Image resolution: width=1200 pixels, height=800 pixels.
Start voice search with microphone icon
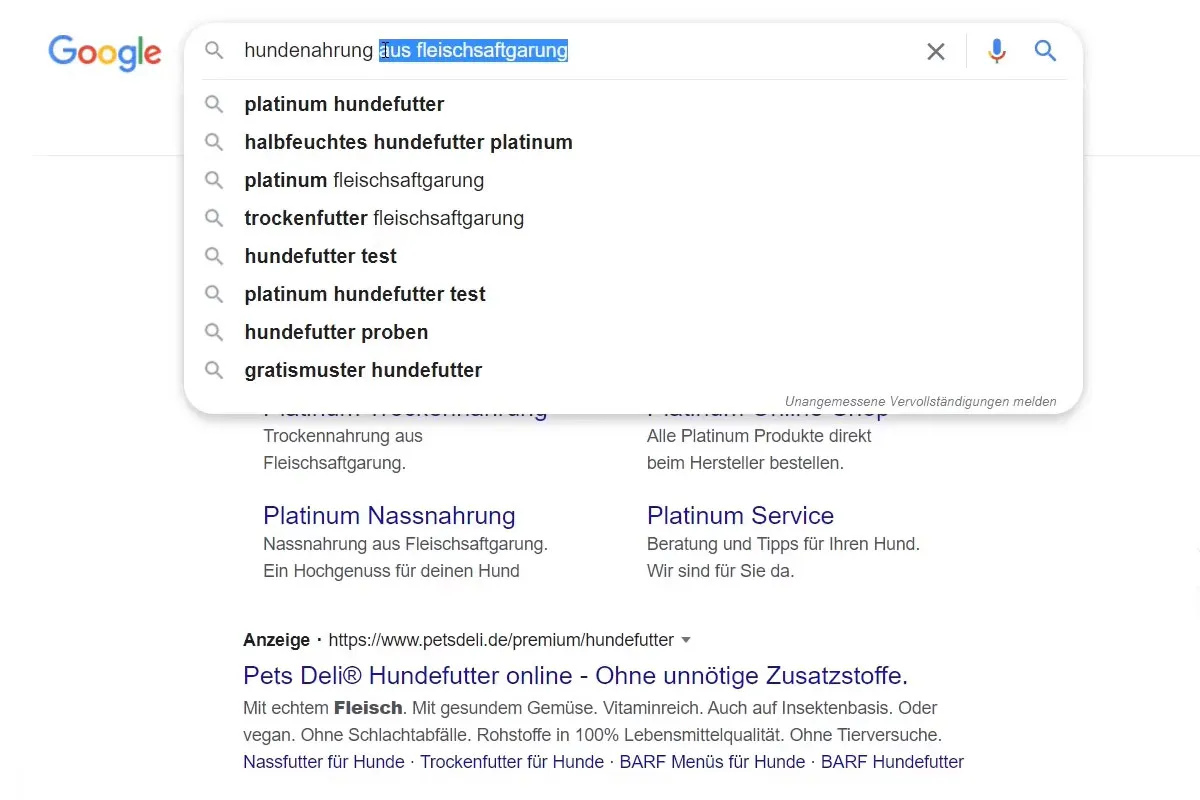point(996,51)
